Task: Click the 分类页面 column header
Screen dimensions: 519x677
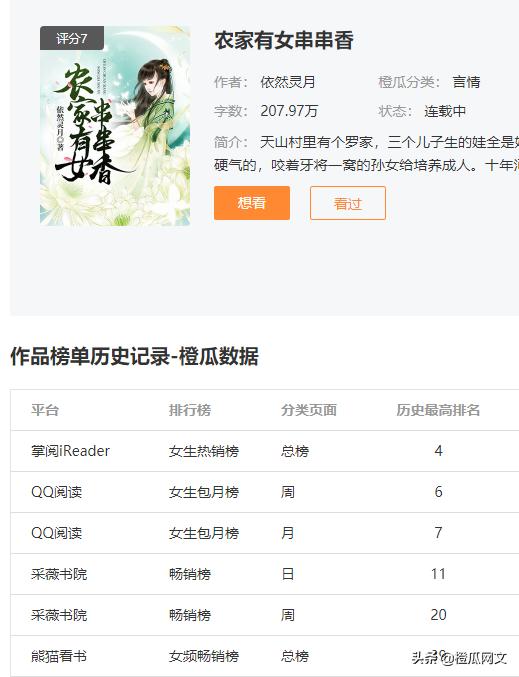Action: (x=309, y=410)
